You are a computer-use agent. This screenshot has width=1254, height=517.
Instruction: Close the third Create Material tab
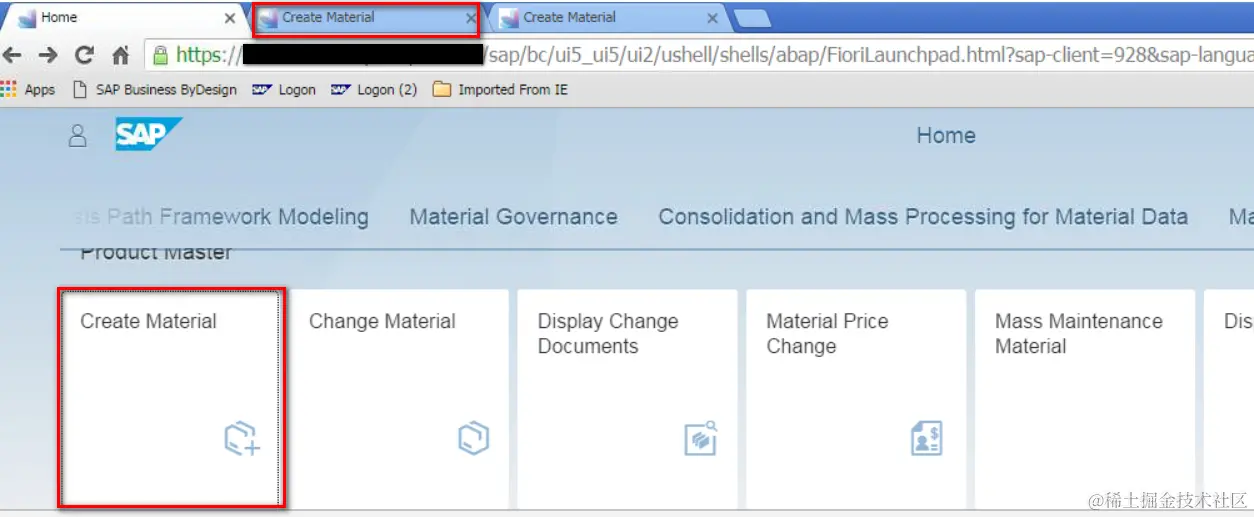712,18
